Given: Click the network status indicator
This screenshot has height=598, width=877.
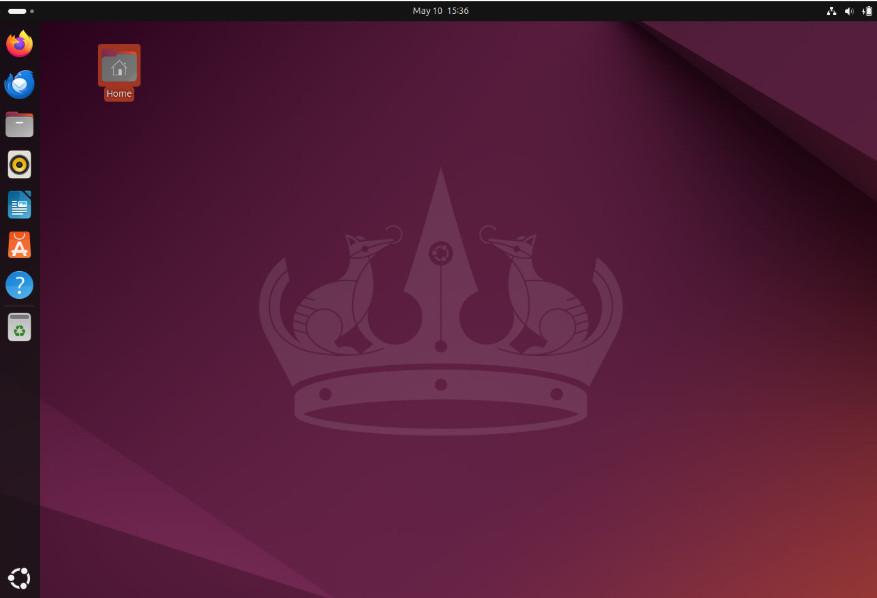Looking at the screenshot, I should tap(831, 11).
